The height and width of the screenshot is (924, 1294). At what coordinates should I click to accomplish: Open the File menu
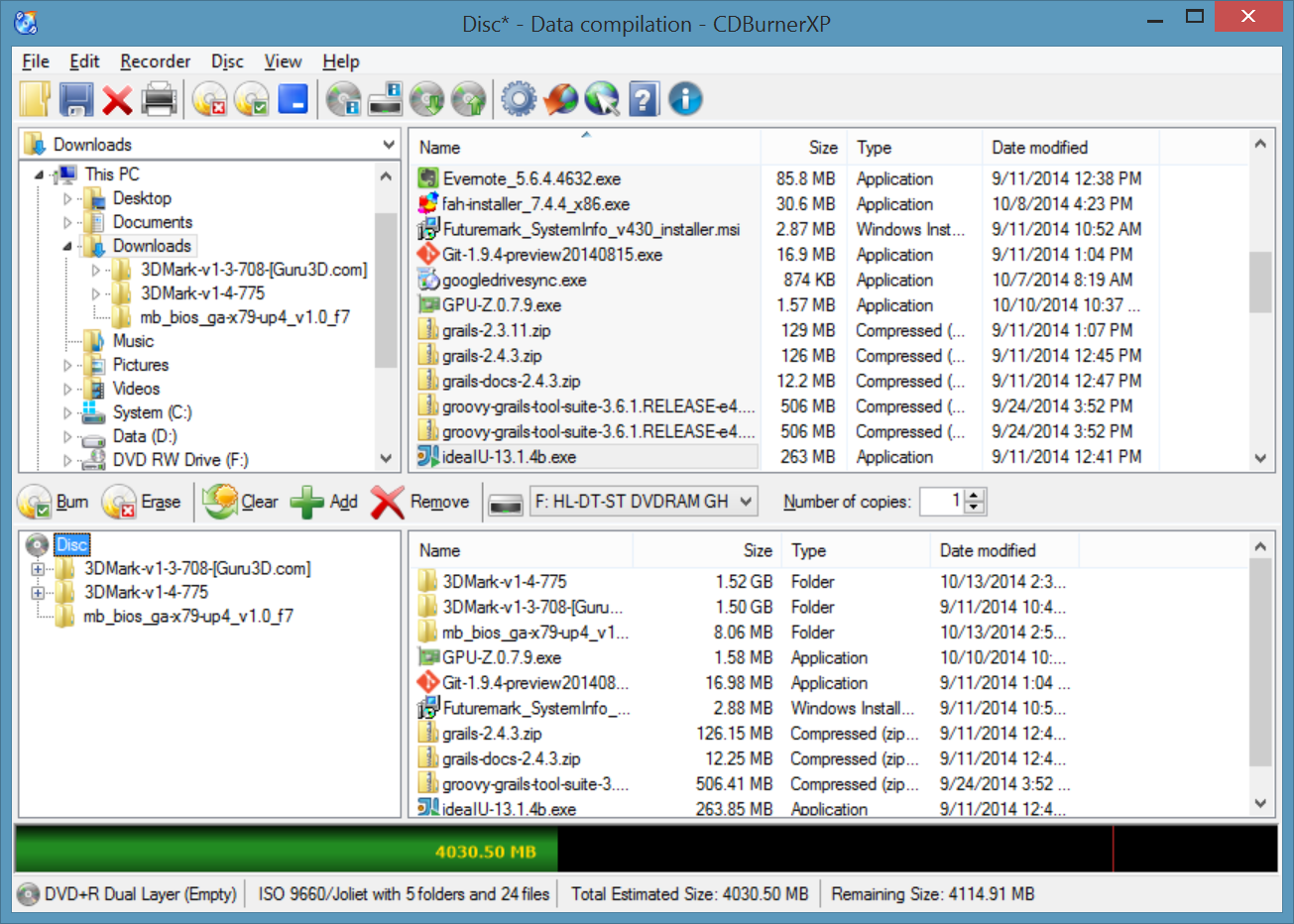point(36,61)
